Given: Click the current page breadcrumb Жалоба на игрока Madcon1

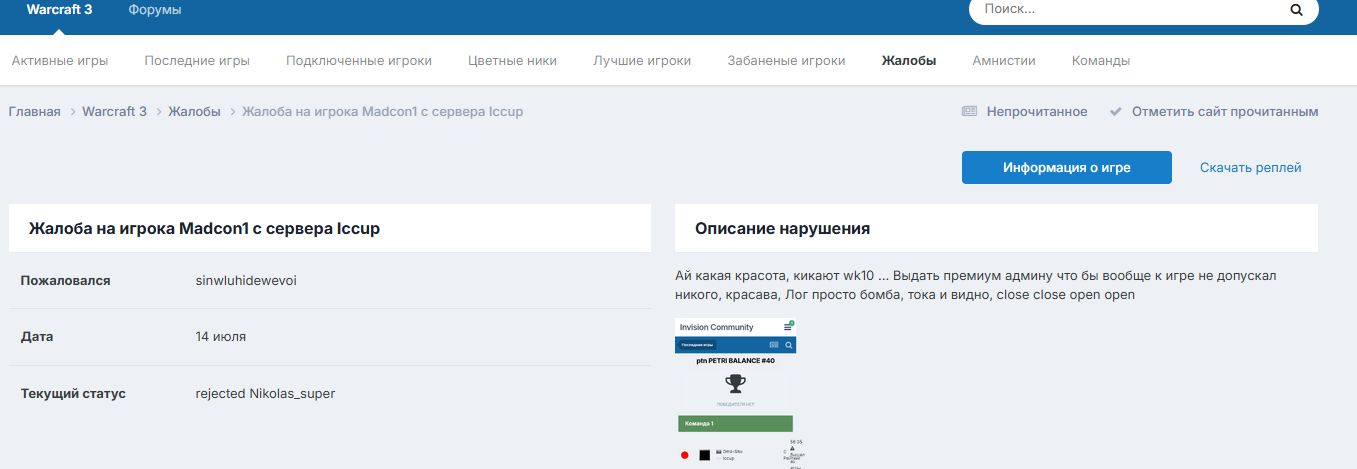Looking at the screenshot, I should point(382,111).
